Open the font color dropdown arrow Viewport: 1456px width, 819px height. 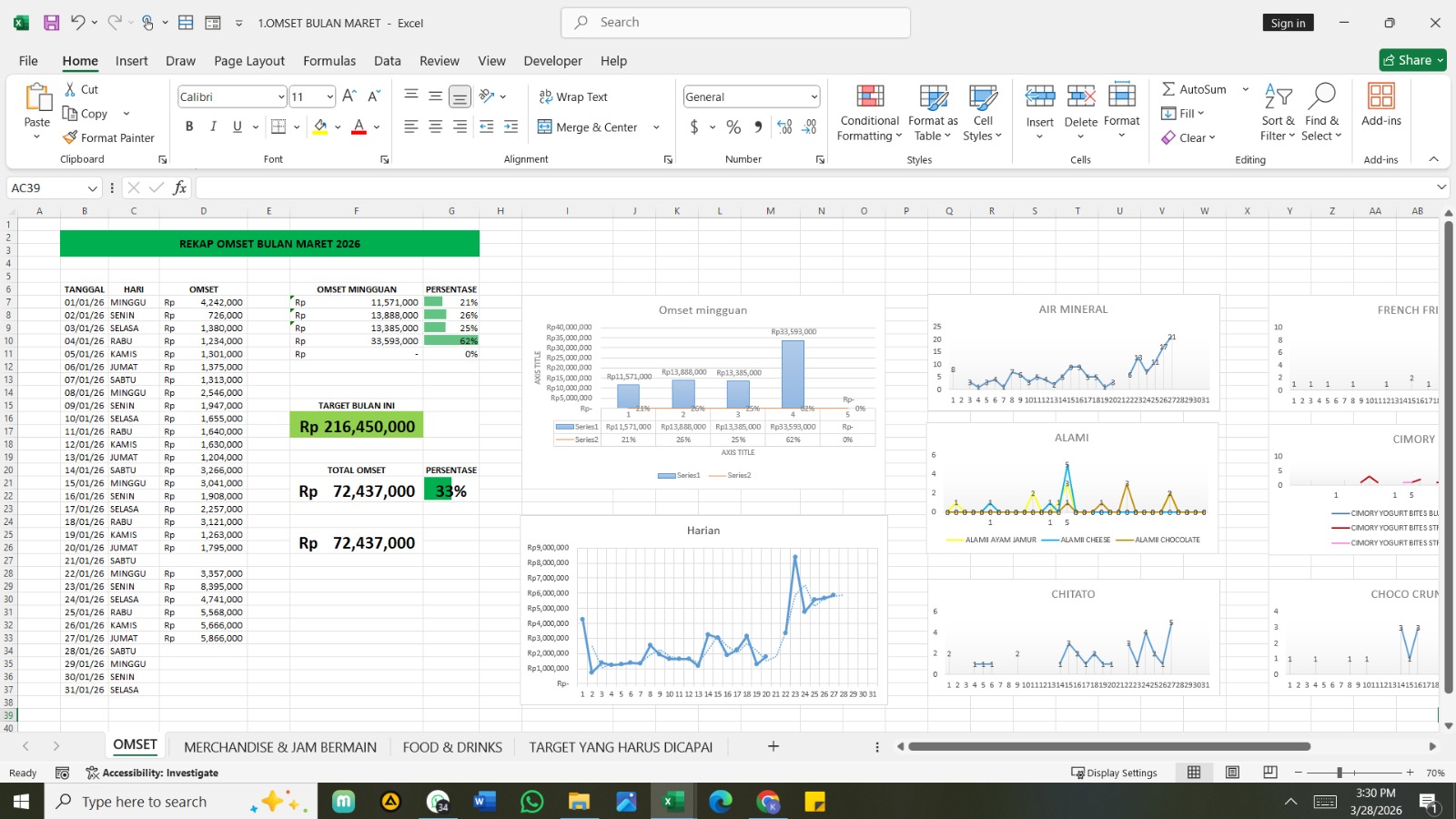pos(377,127)
